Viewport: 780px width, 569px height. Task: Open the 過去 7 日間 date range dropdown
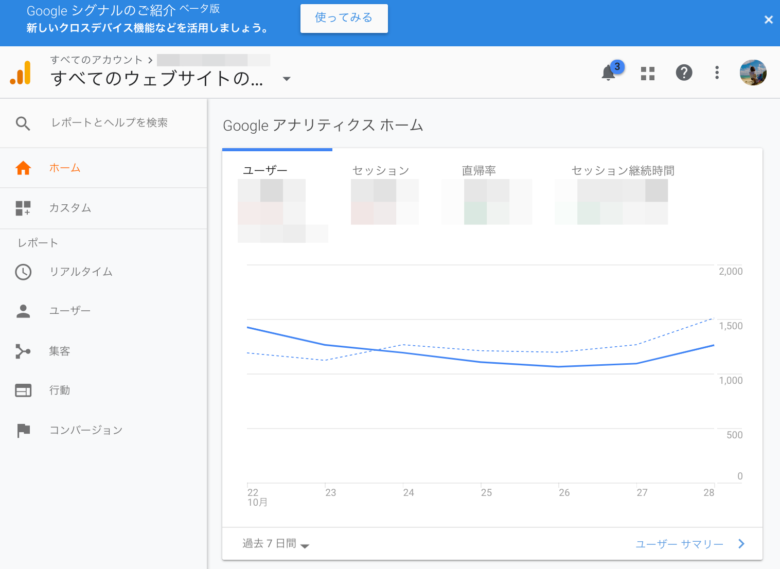tap(276, 544)
